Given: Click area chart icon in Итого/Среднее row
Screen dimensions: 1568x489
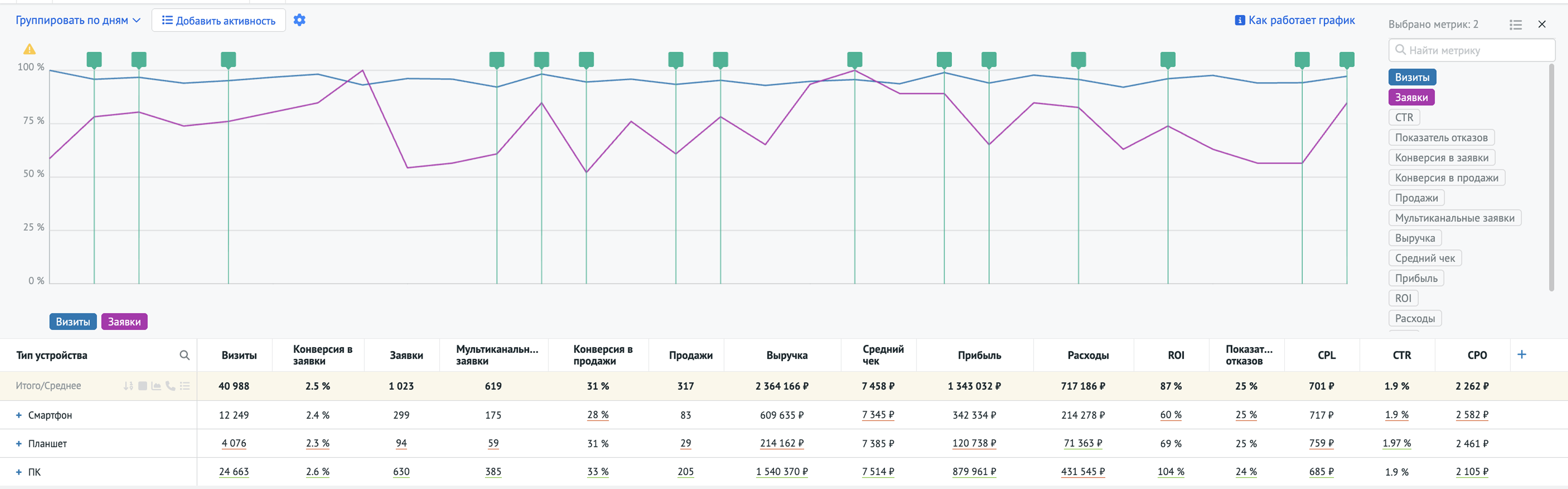Looking at the screenshot, I should [156, 386].
